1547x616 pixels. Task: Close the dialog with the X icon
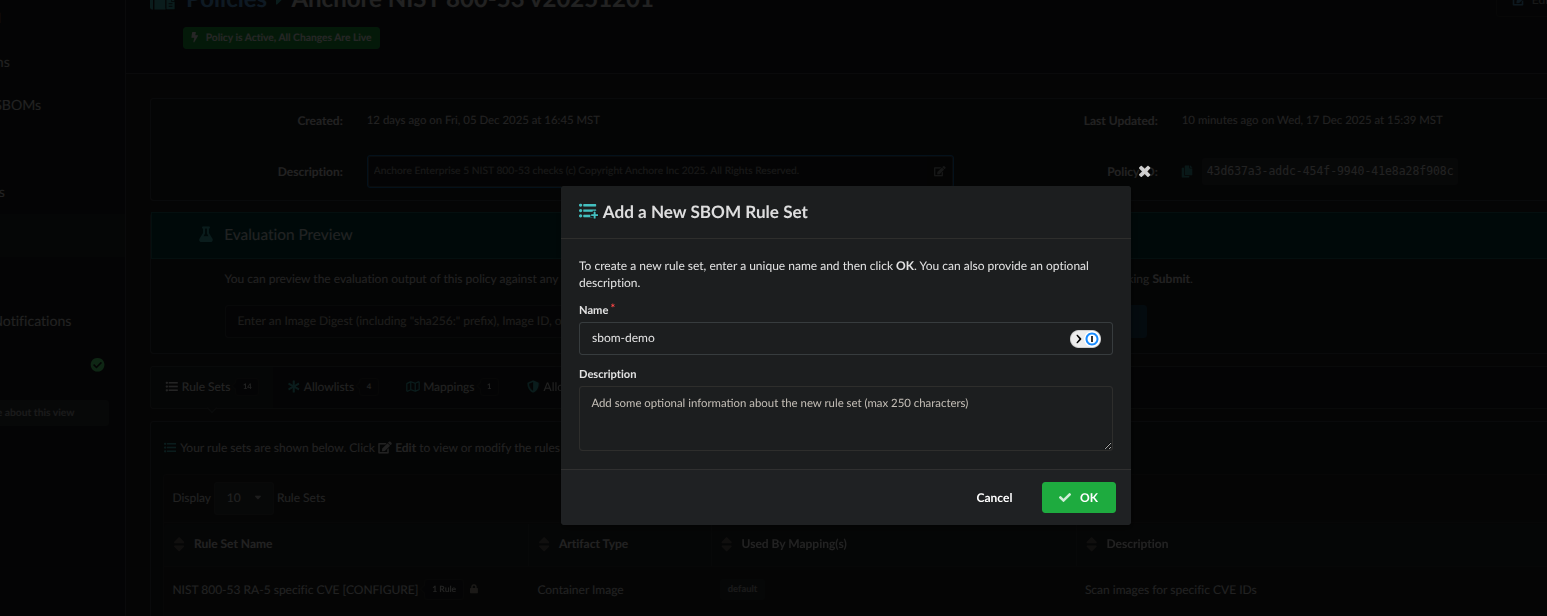[1144, 171]
